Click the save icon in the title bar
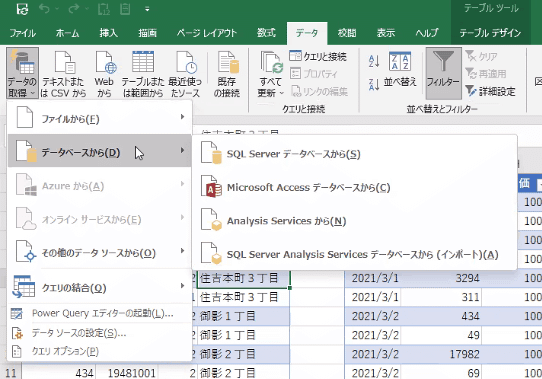The width and height of the screenshot is (542, 379). (22, 9)
